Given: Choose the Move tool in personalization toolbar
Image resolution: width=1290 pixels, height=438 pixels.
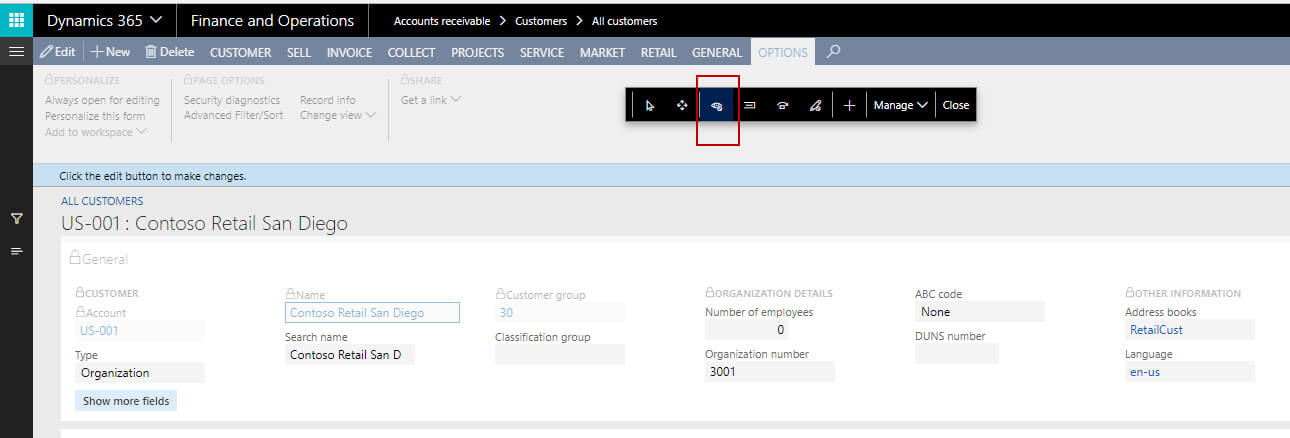Looking at the screenshot, I should [682, 105].
